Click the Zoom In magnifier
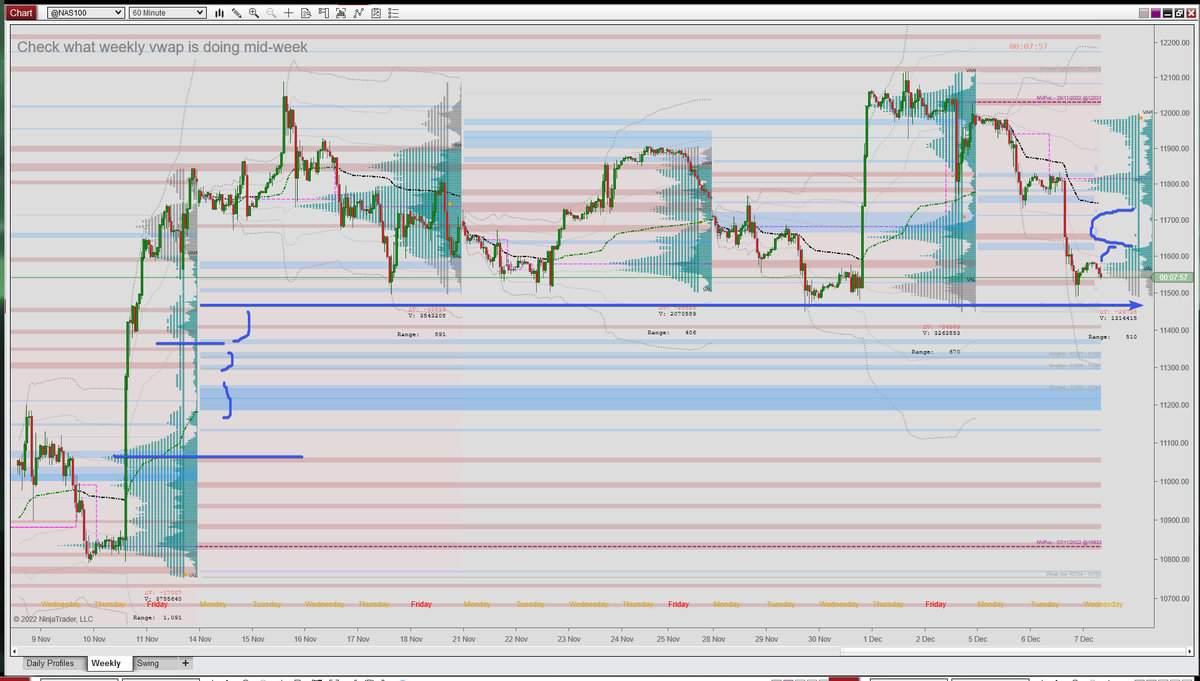 pyautogui.click(x=254, y=13)
